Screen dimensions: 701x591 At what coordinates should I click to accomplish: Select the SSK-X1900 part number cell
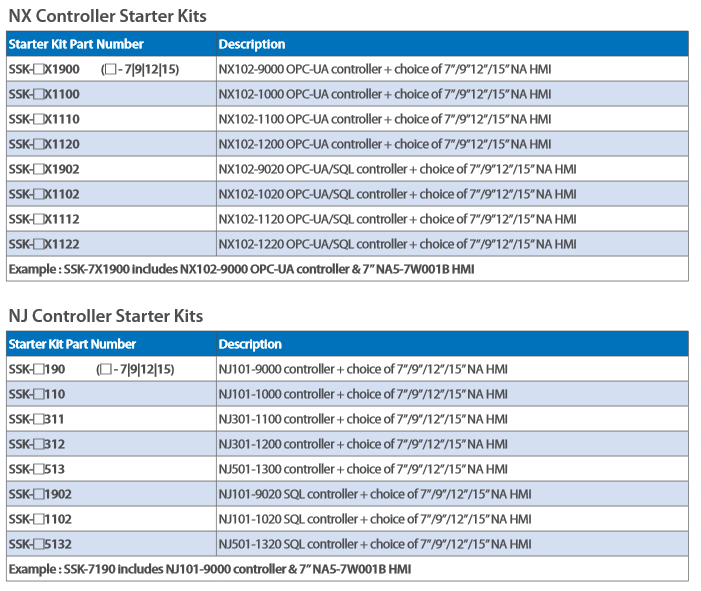[111, 69]
